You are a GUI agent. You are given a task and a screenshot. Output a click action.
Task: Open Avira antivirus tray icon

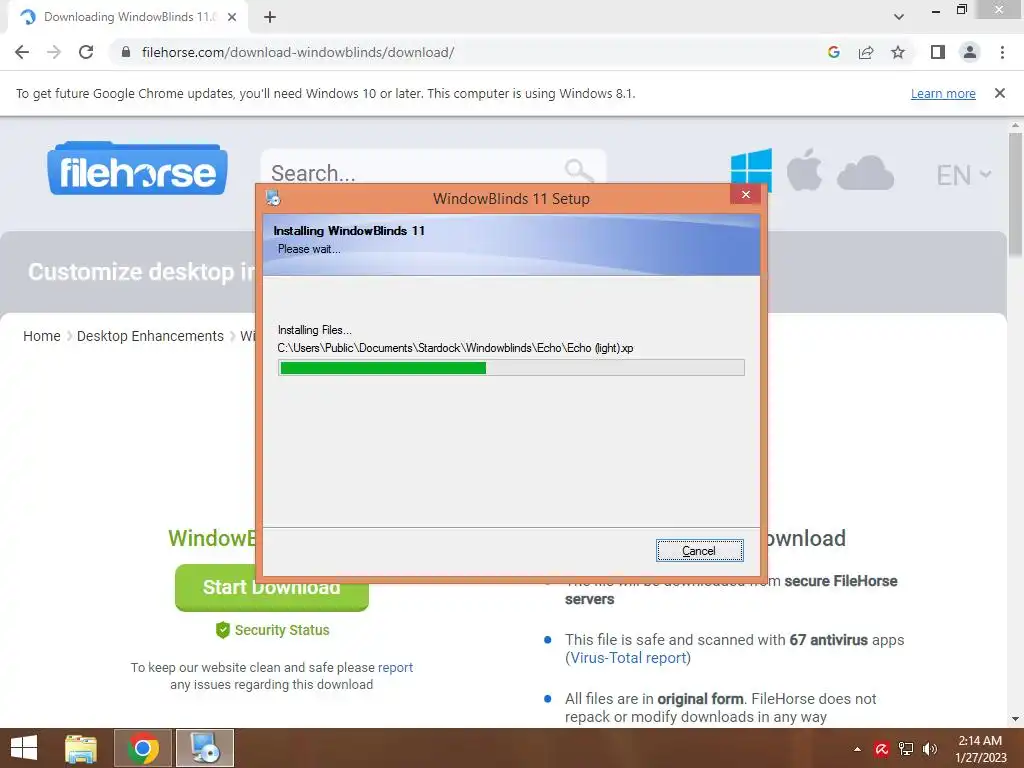click(x=882, y=749)
